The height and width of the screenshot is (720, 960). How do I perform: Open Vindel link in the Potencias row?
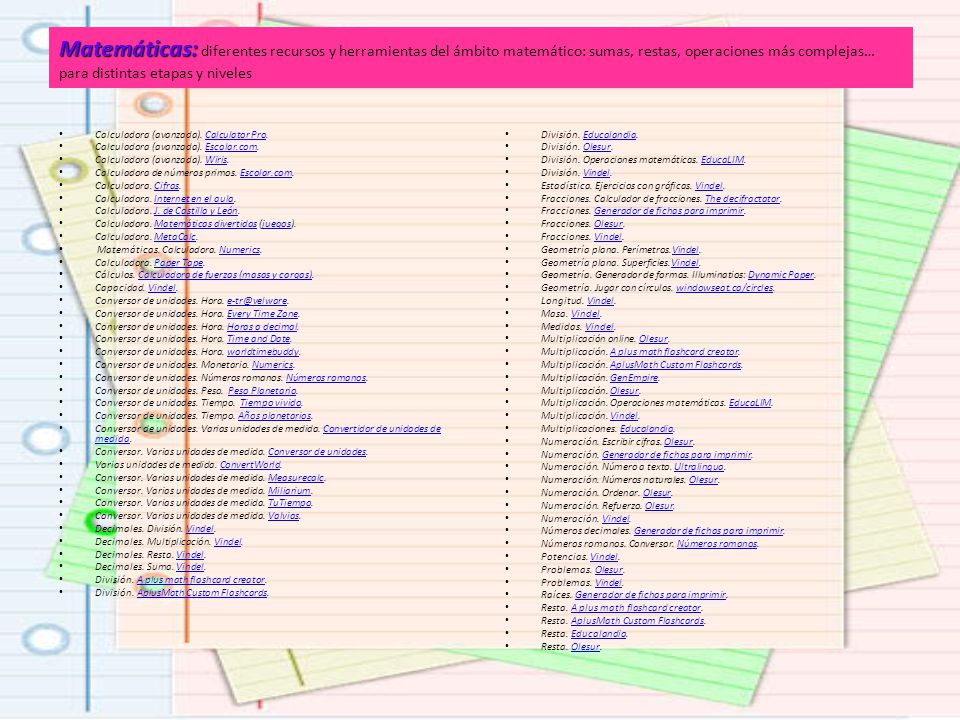[x=604, y=557]
